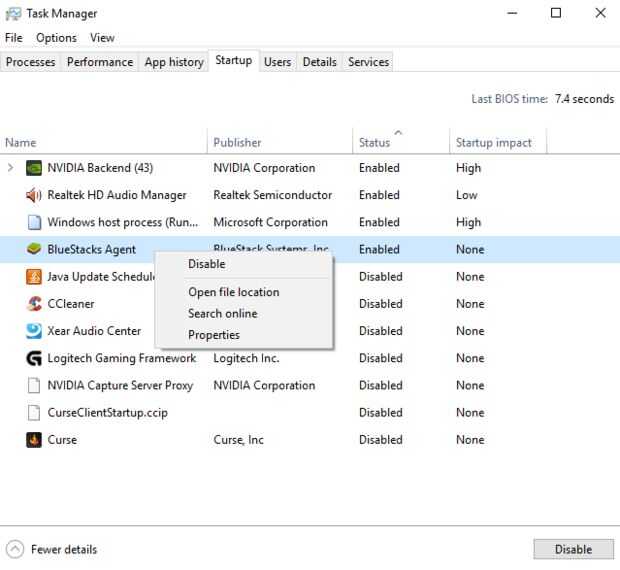Open Properties from the context menu
This screenshot has width=620, height=570.
pos(214,335)
